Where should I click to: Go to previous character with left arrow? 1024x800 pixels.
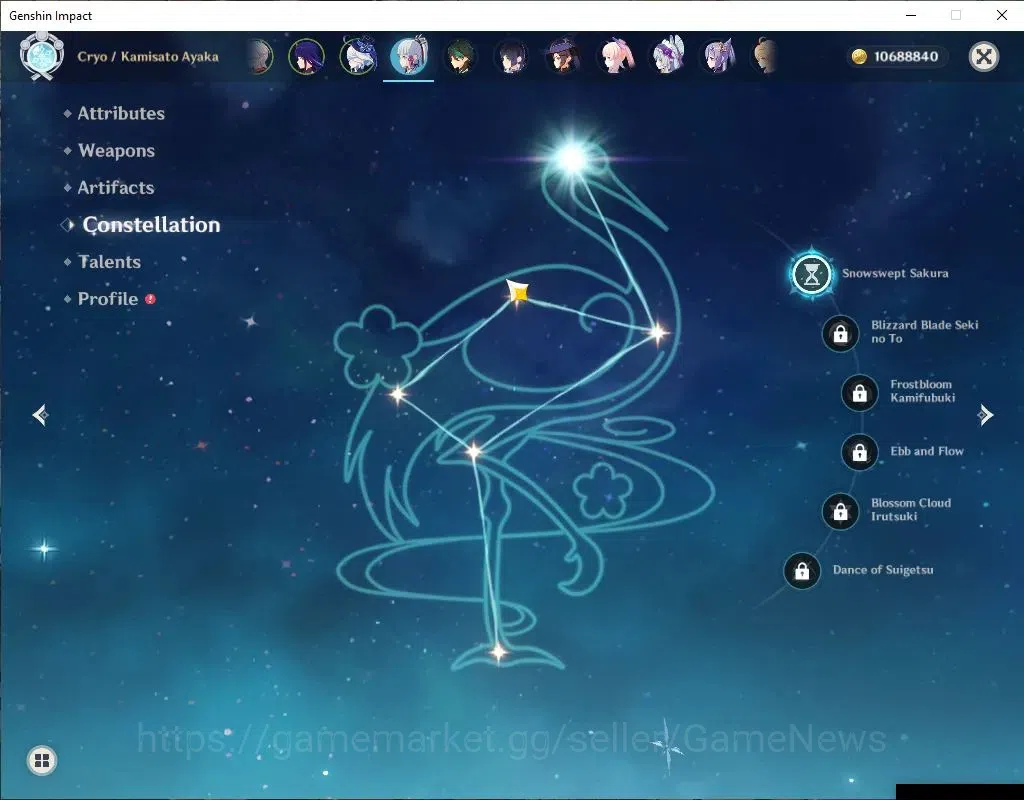point(41,415)
